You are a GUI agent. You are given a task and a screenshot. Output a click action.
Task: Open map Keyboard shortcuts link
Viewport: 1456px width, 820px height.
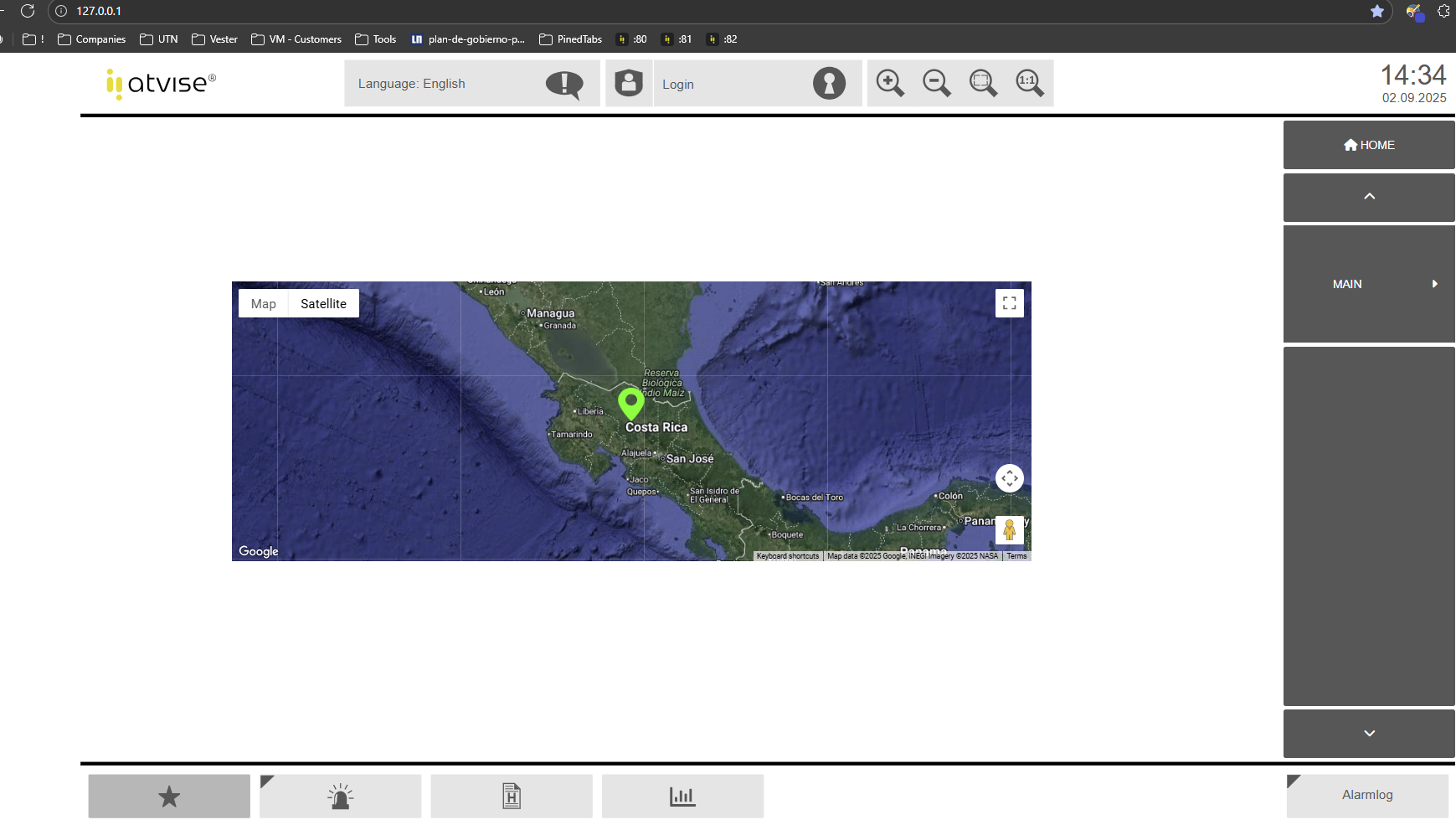pyautogui.click(x=788, y=556)
